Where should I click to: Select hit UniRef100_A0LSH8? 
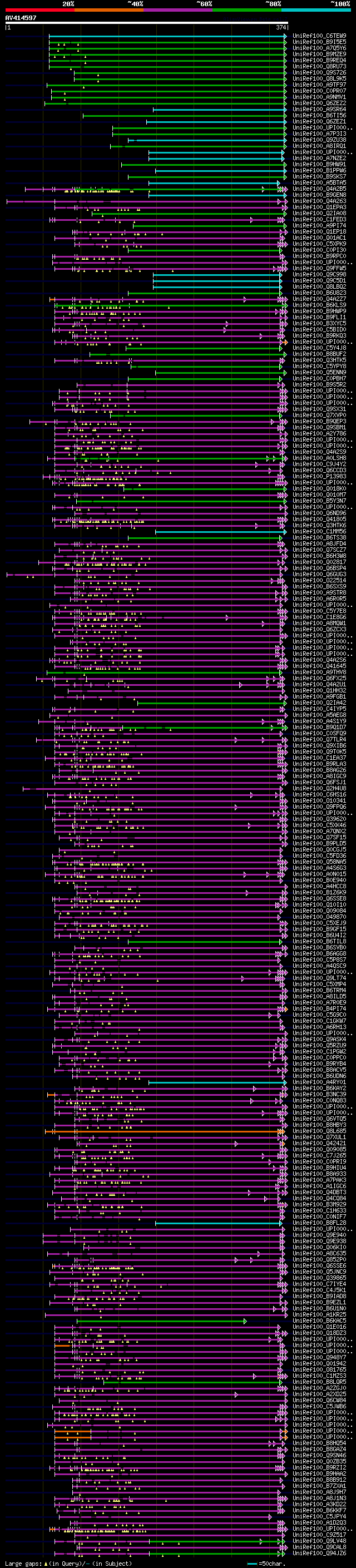coord(319,458)
